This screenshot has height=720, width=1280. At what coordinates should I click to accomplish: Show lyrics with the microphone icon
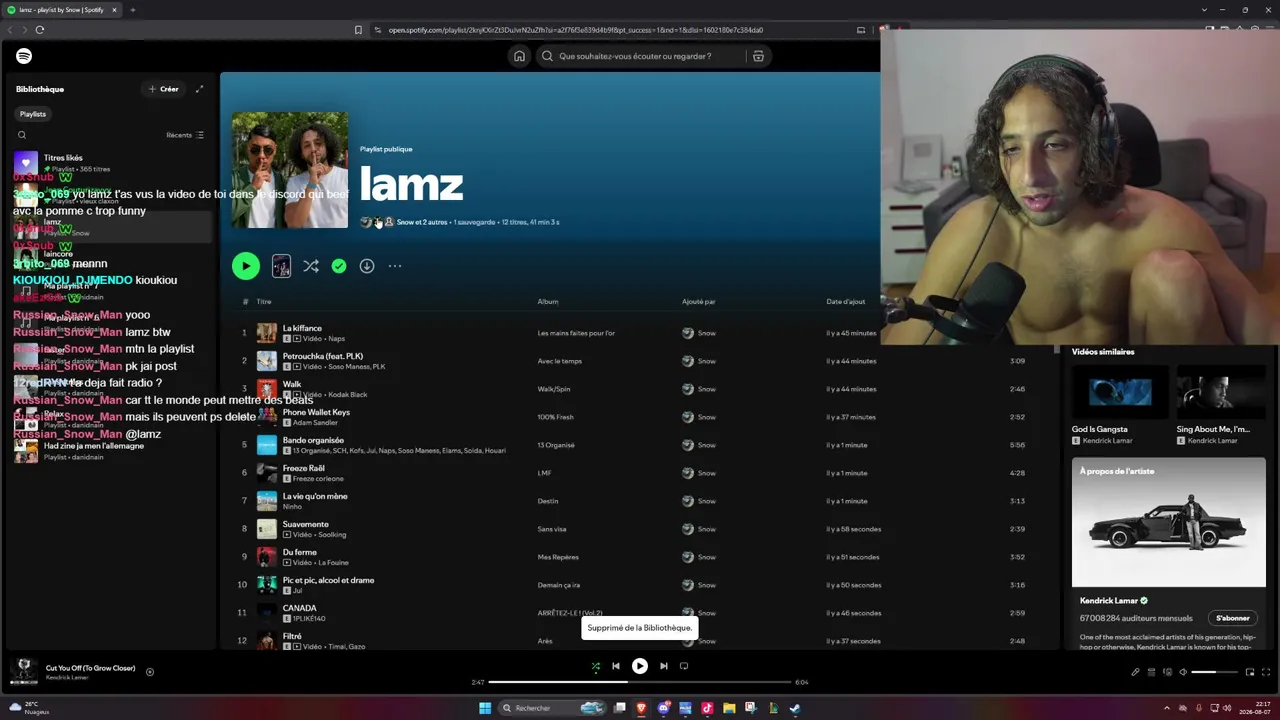pos(1135,672)
